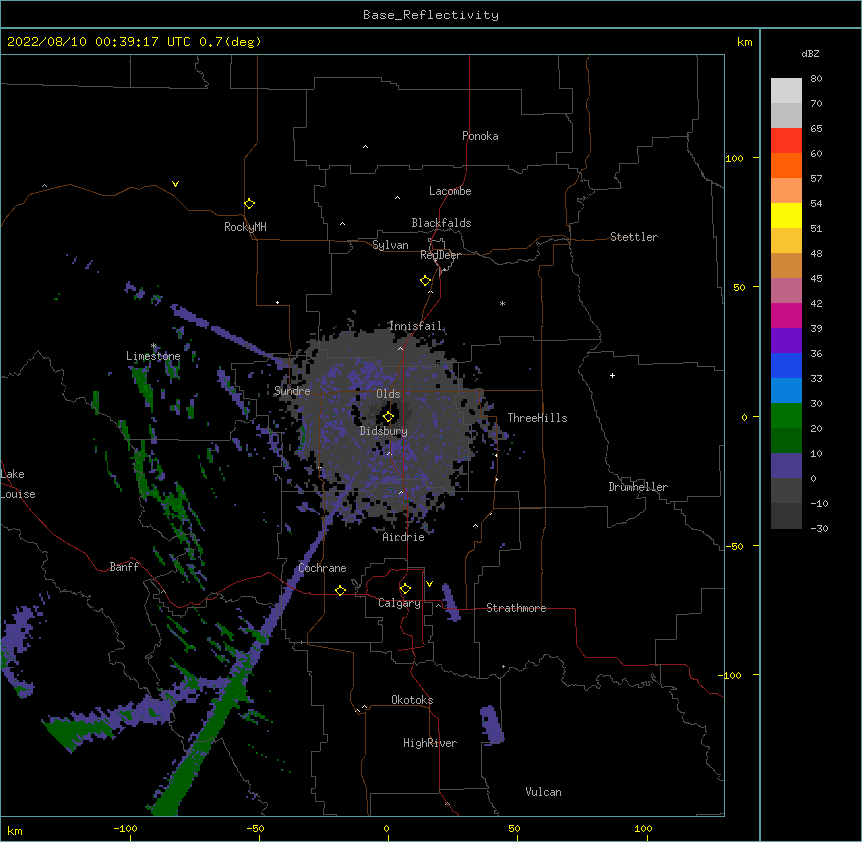Click the purple 10 dBZ legend swatch

pyautogui.click(x=786, y=466)
